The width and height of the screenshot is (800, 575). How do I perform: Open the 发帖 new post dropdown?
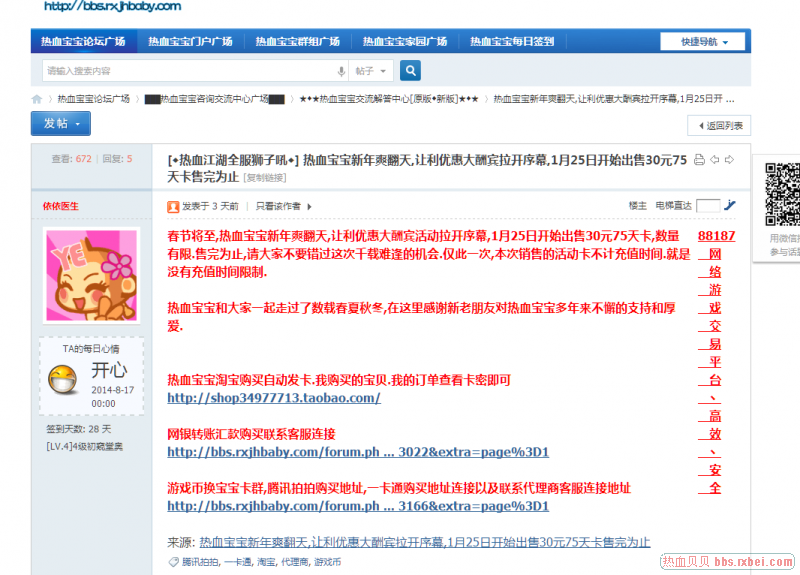point(61,124)
